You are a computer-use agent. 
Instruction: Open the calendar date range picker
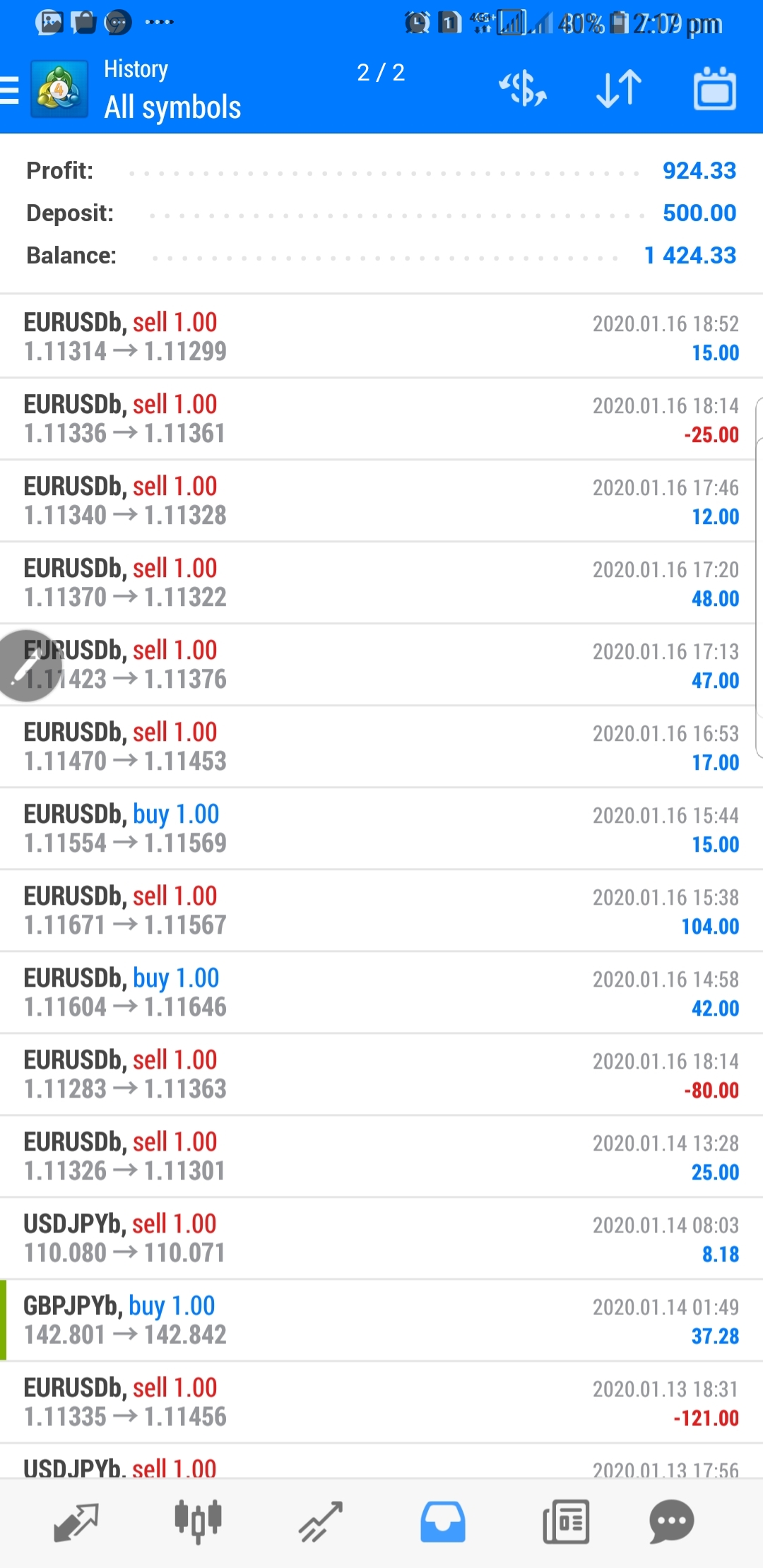(715, 90)
